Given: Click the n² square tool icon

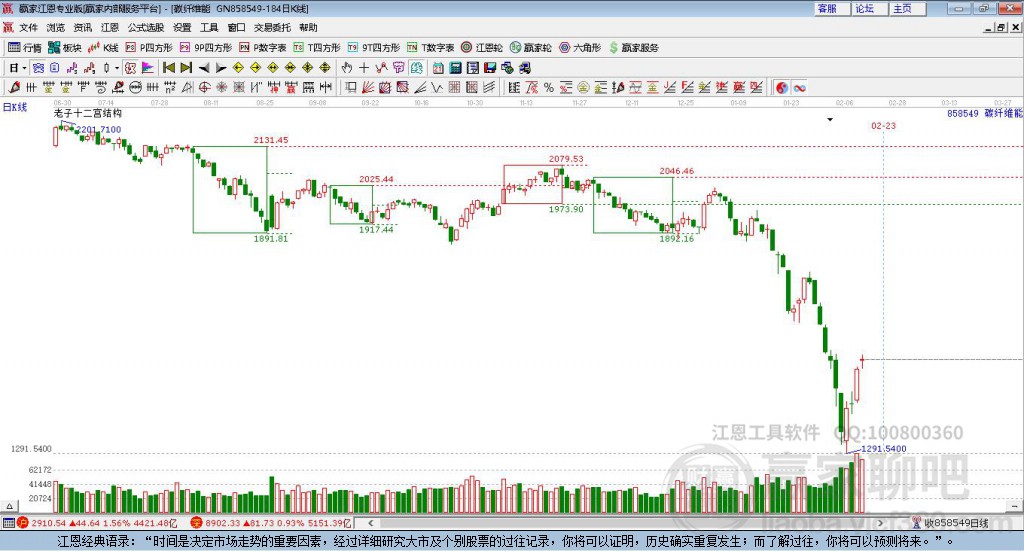Looking at the screenshot, I should (170, 87).
